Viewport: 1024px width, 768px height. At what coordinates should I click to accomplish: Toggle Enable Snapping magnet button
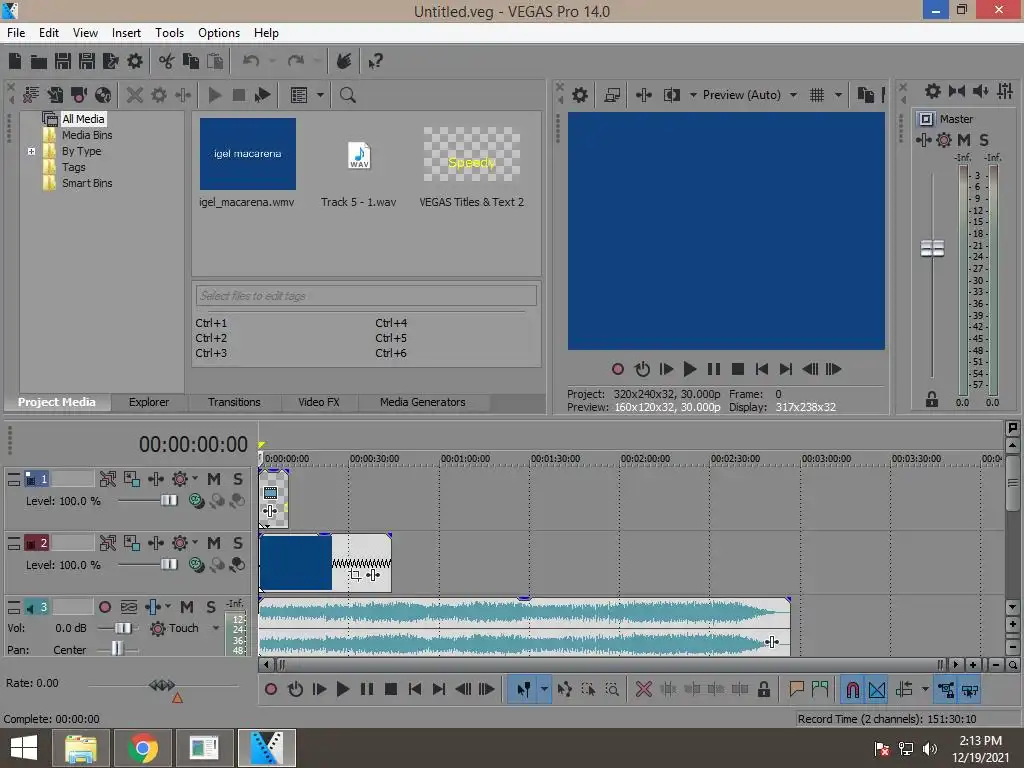(853, 690)
